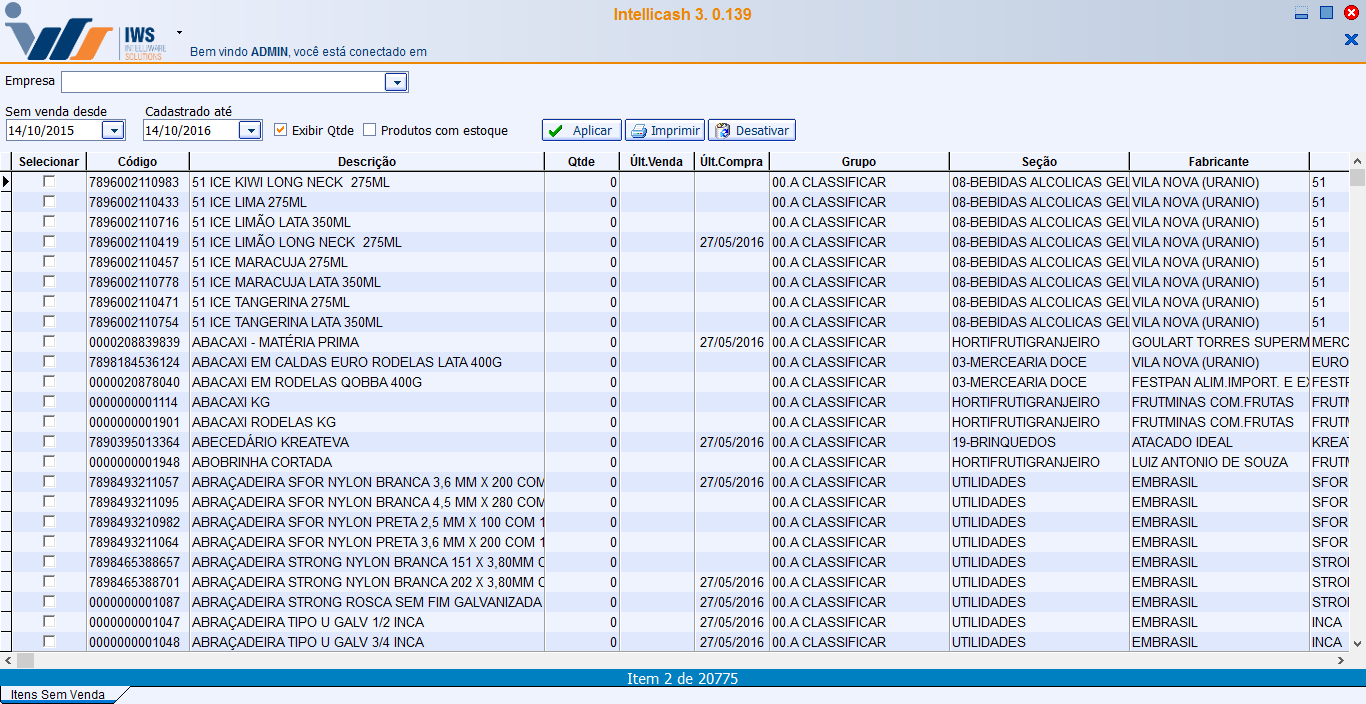The image size is (1366, 704).
Task: Click the Qtde column header
Action: tap(581, 162)
